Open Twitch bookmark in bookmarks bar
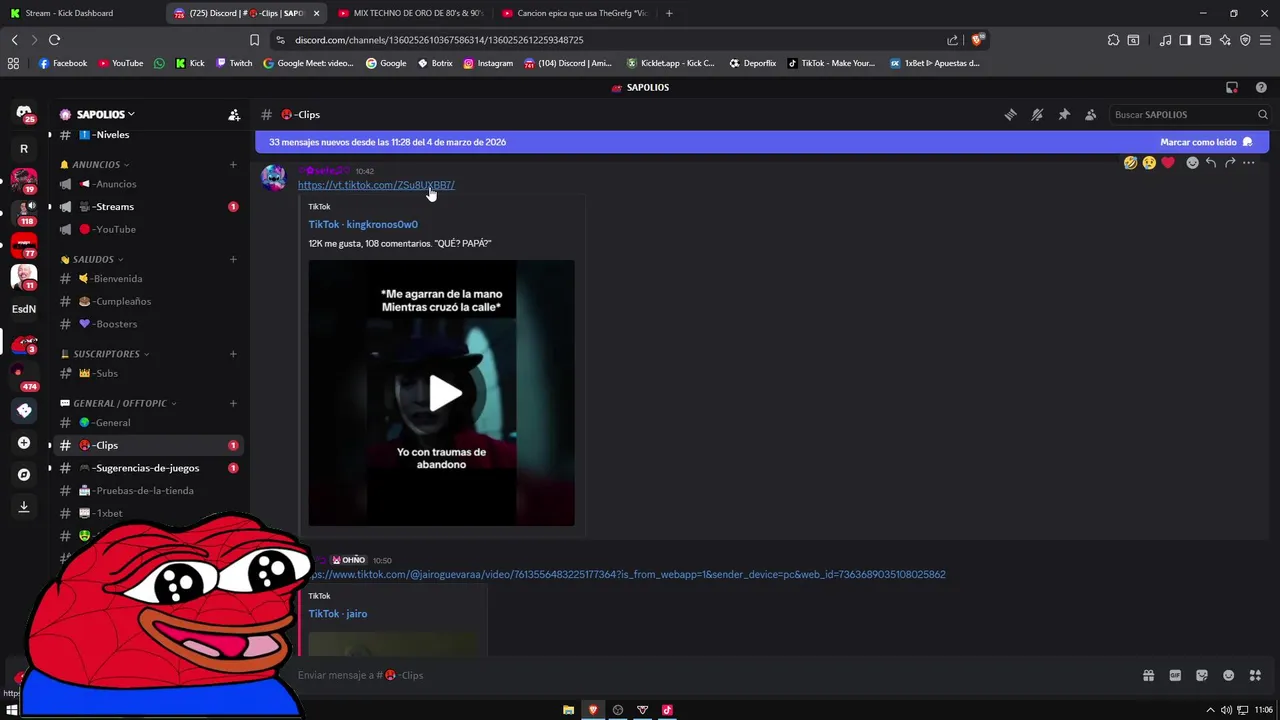 click(235, 63)
